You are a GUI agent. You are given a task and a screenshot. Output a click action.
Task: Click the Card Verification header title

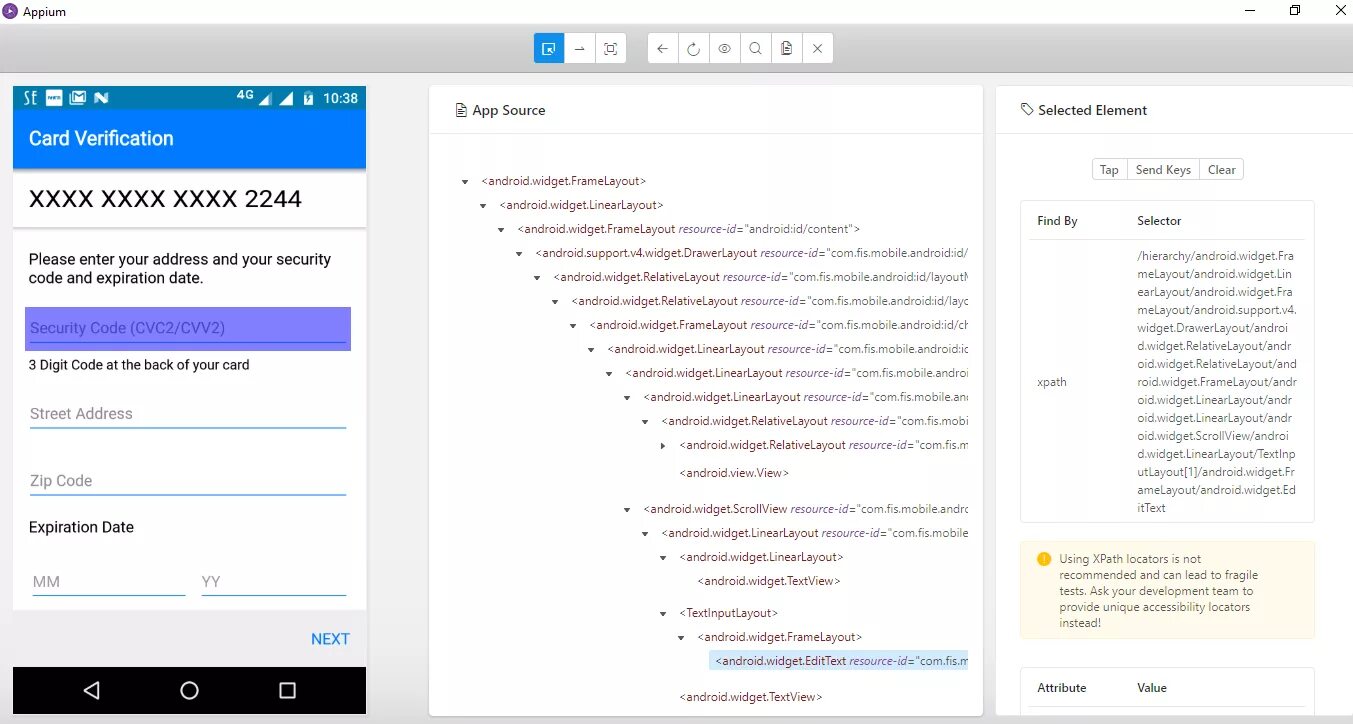click(x=101, y=139)
